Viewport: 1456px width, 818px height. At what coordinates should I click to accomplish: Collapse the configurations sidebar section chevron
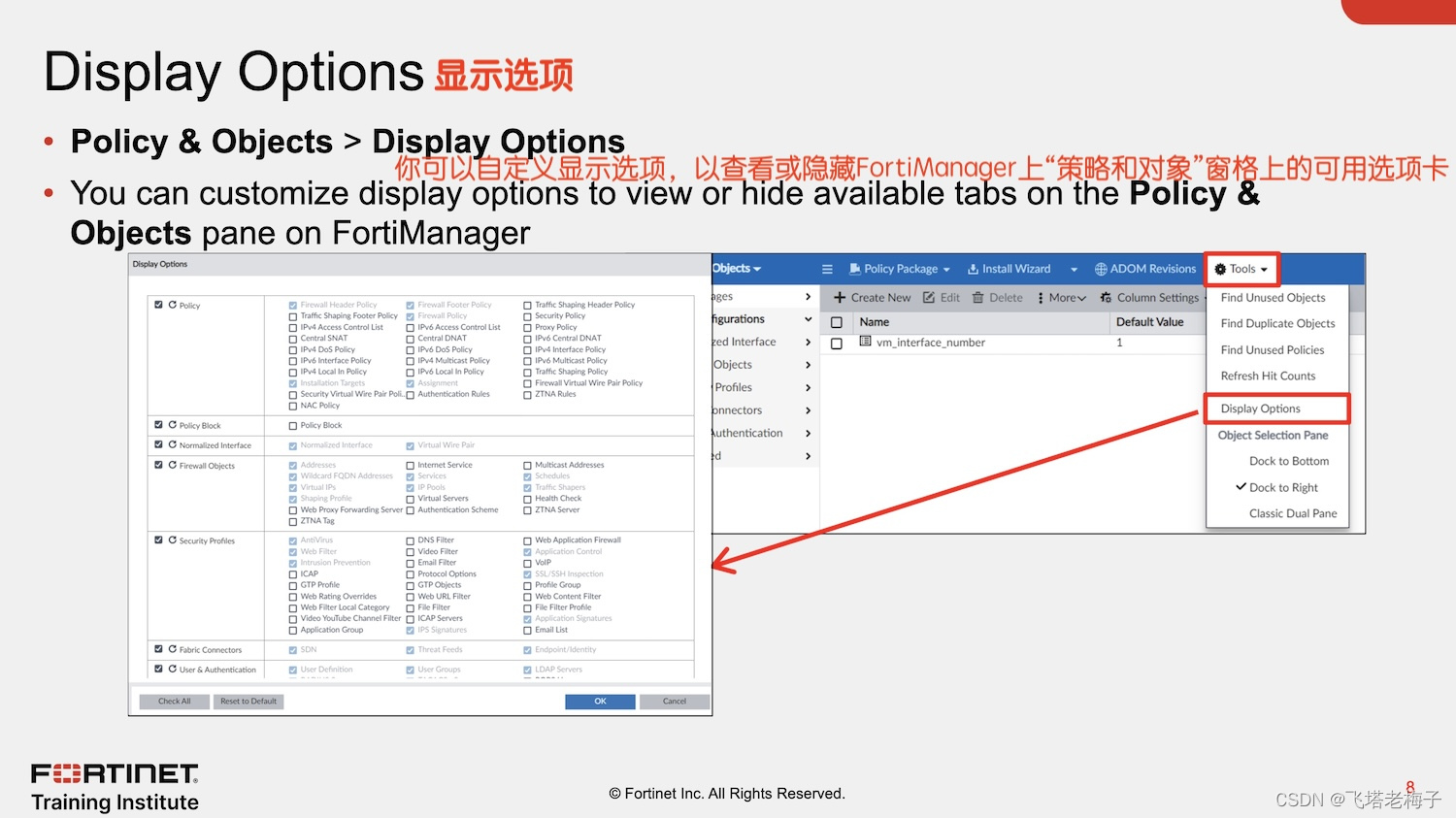(x=808, y=319)
